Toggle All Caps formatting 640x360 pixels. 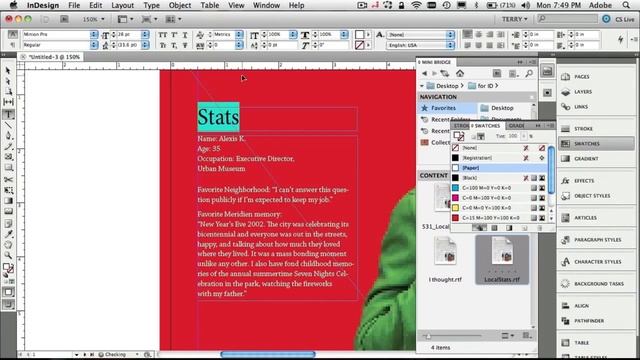163,35
